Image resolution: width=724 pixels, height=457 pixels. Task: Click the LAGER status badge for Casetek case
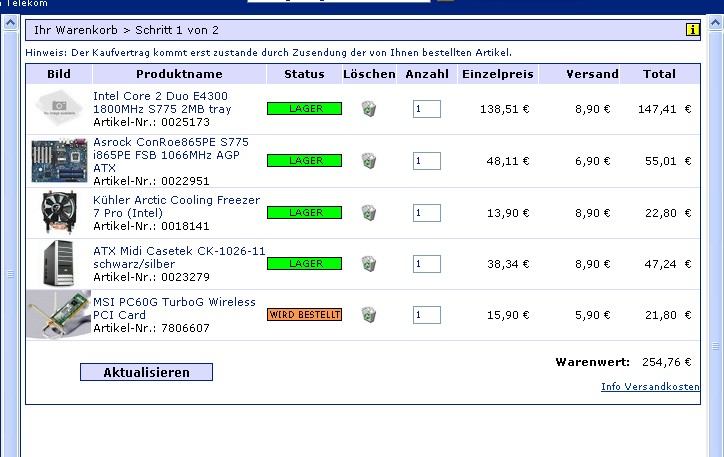pos(304,263)
